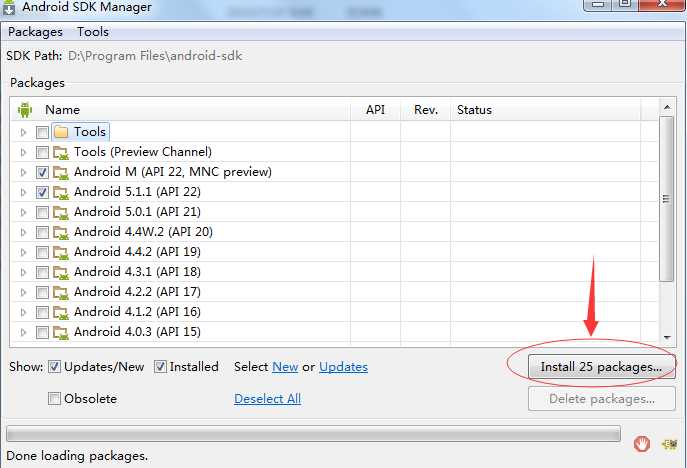Expand the Tools tree node
This screenshot has width=687, height=468.
23,132
